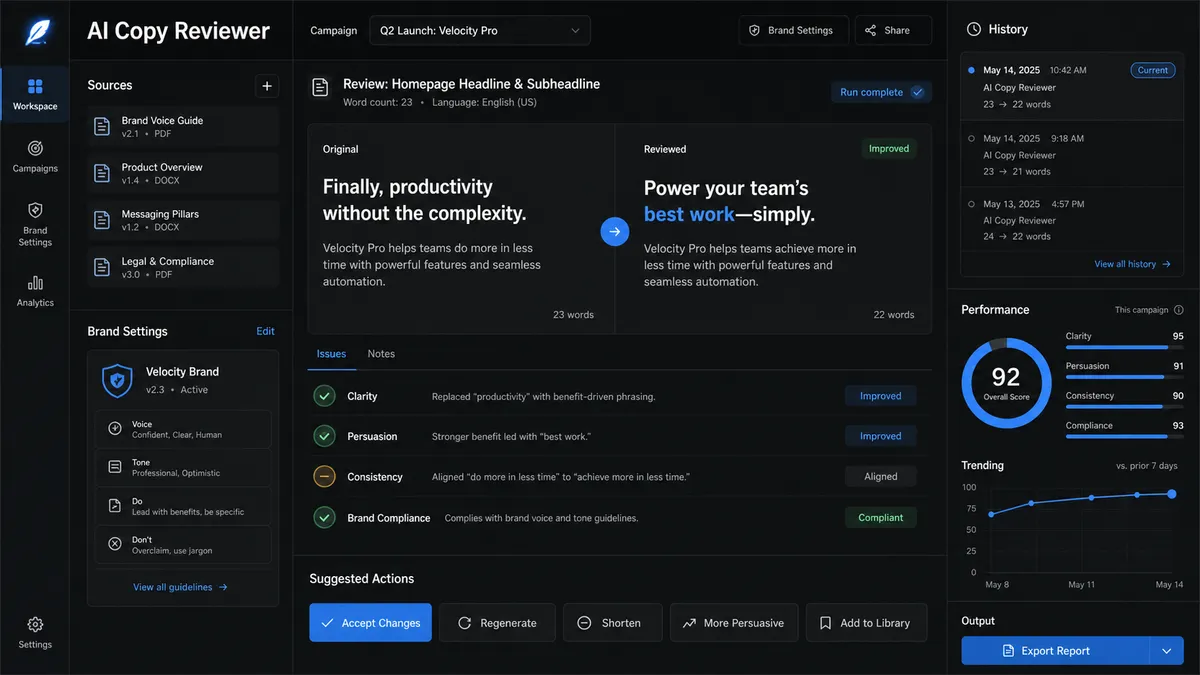Select the May 14 9:18 AM history entry
The image size is (1200, 675).
pos(1072,155)
